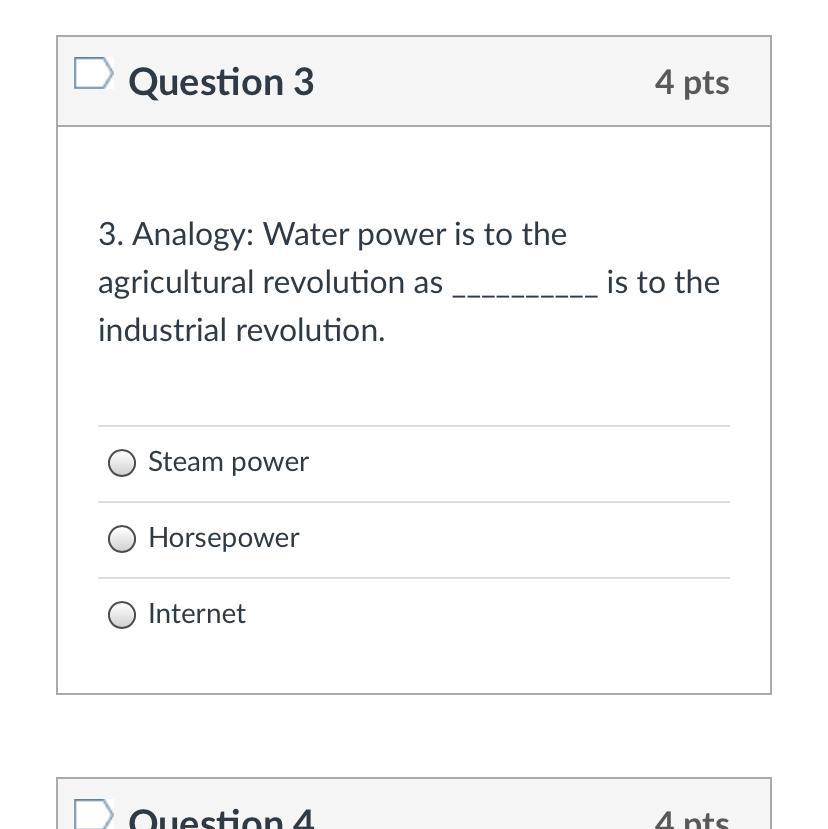Screen dimensions: 828x829
Task: Click the word 'Analogy:' in the question
Action: tap(193, 234)
